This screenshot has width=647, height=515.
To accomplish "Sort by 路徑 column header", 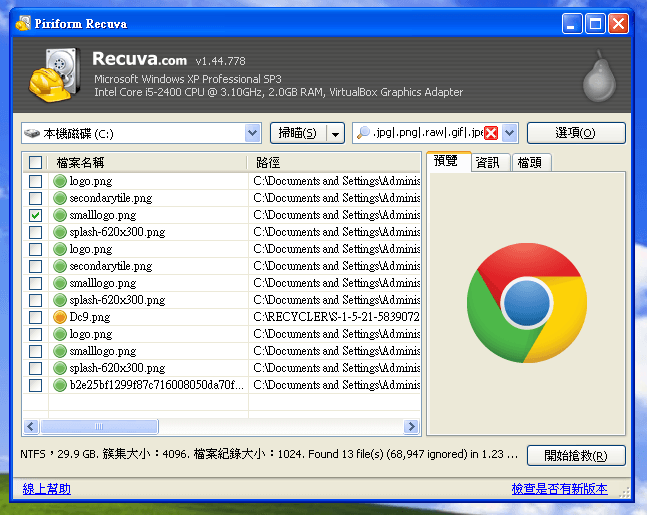I will pos(334,163).
